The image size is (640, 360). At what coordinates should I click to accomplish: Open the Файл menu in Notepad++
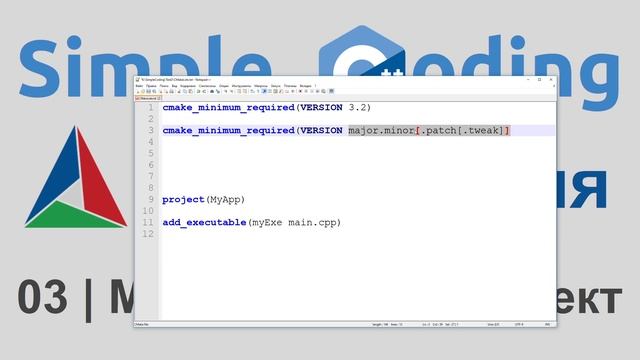click(139, 86)
